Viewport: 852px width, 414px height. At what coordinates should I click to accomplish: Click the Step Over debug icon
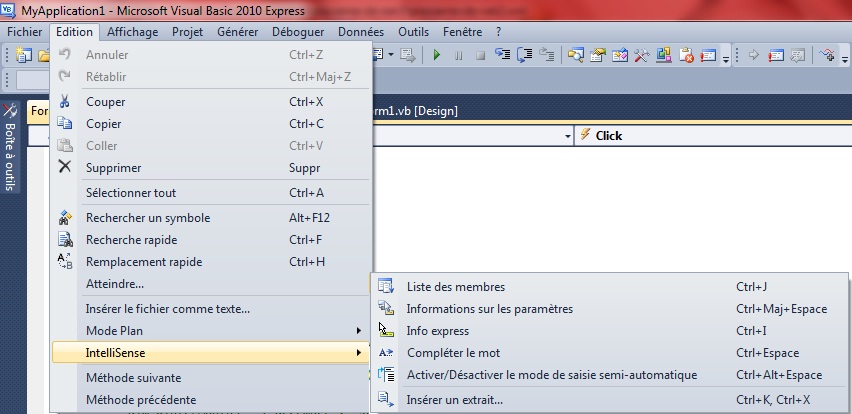pyautogui.click(x=525, y=54)
